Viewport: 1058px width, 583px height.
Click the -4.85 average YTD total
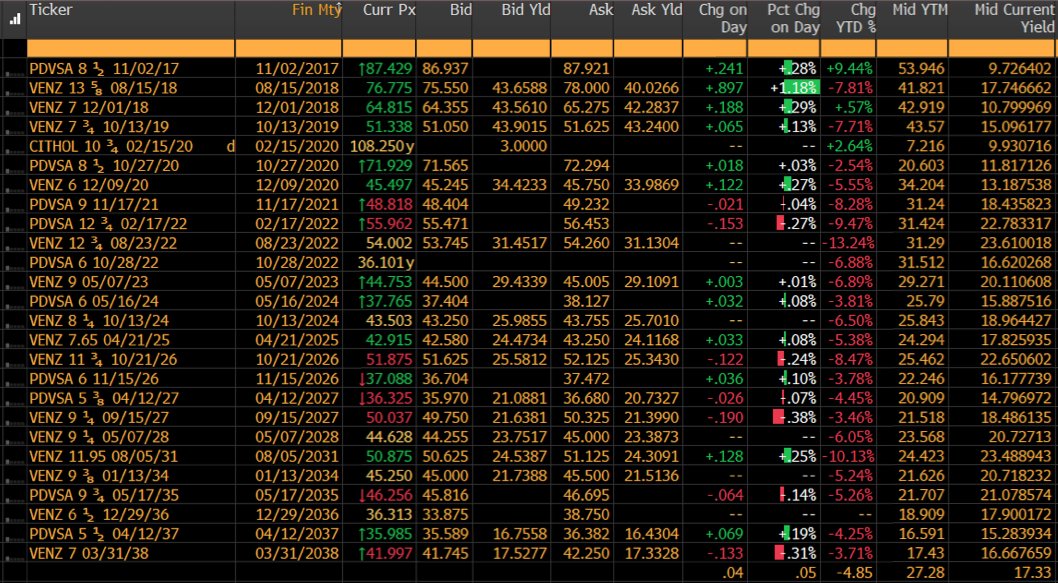[856, 574]
